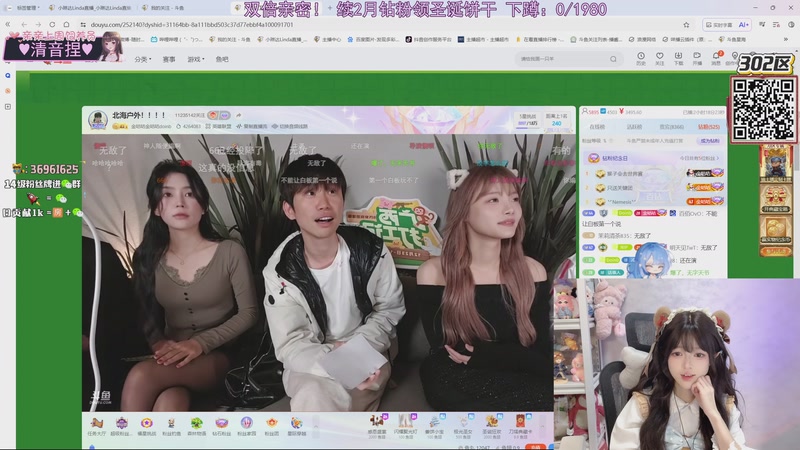
Task: Select the 极光圣女 gift
Action: (462, 426)
